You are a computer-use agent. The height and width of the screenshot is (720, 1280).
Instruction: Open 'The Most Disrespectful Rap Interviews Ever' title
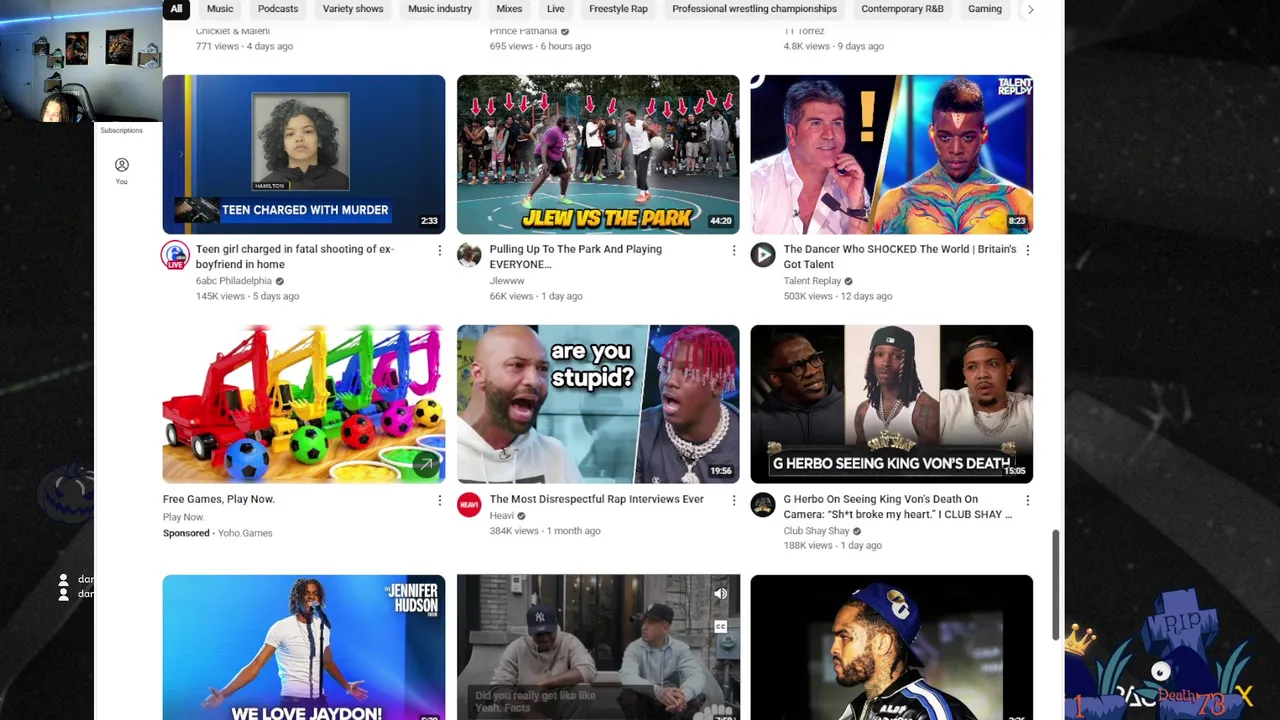597,499
